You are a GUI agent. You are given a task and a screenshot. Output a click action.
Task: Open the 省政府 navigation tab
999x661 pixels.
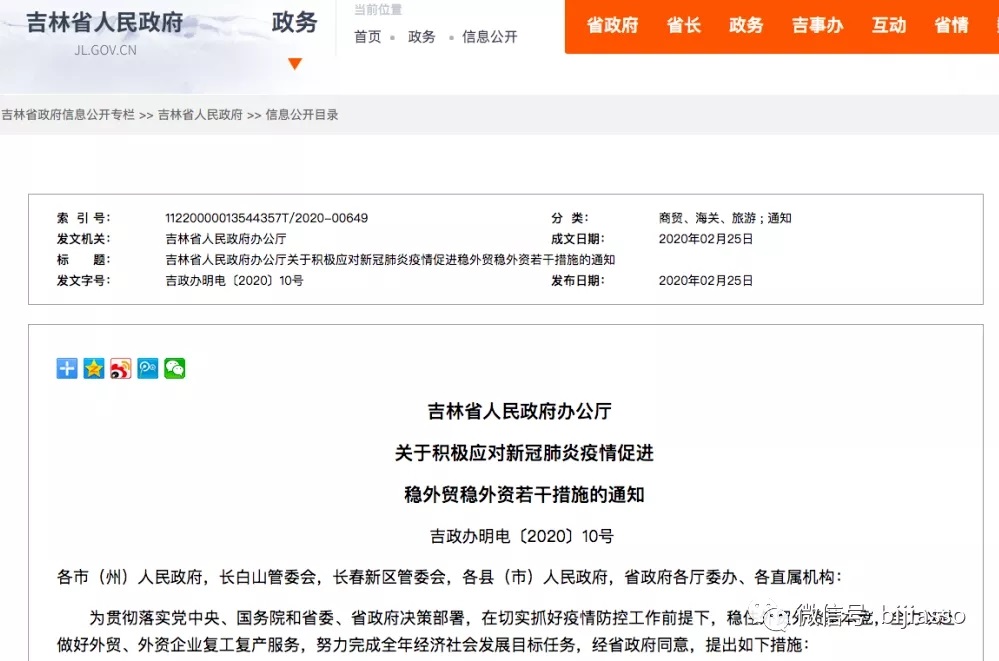tap(612, 26)
